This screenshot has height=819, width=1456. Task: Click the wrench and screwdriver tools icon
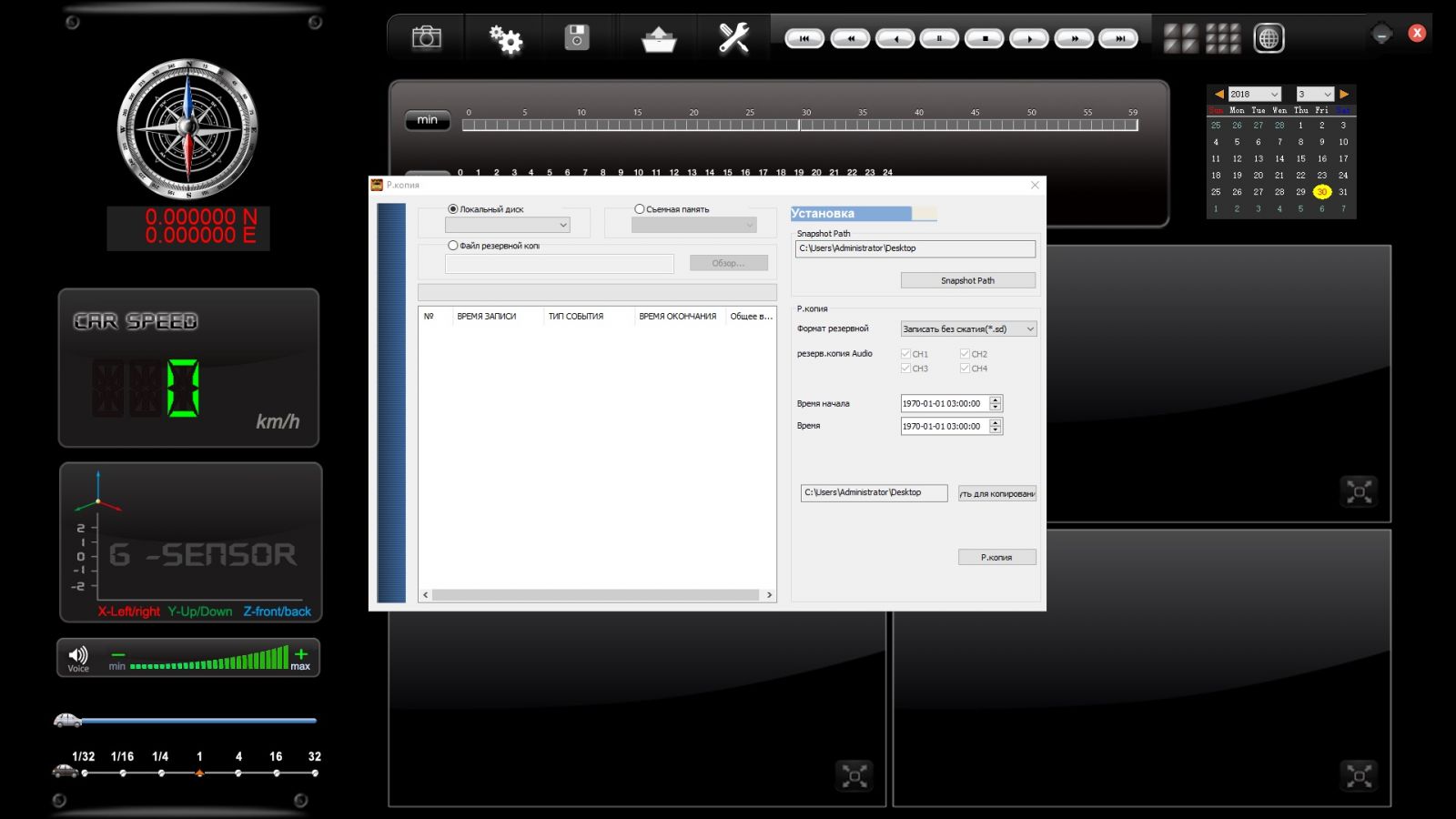pyautogui.click(x=733, y=38)
